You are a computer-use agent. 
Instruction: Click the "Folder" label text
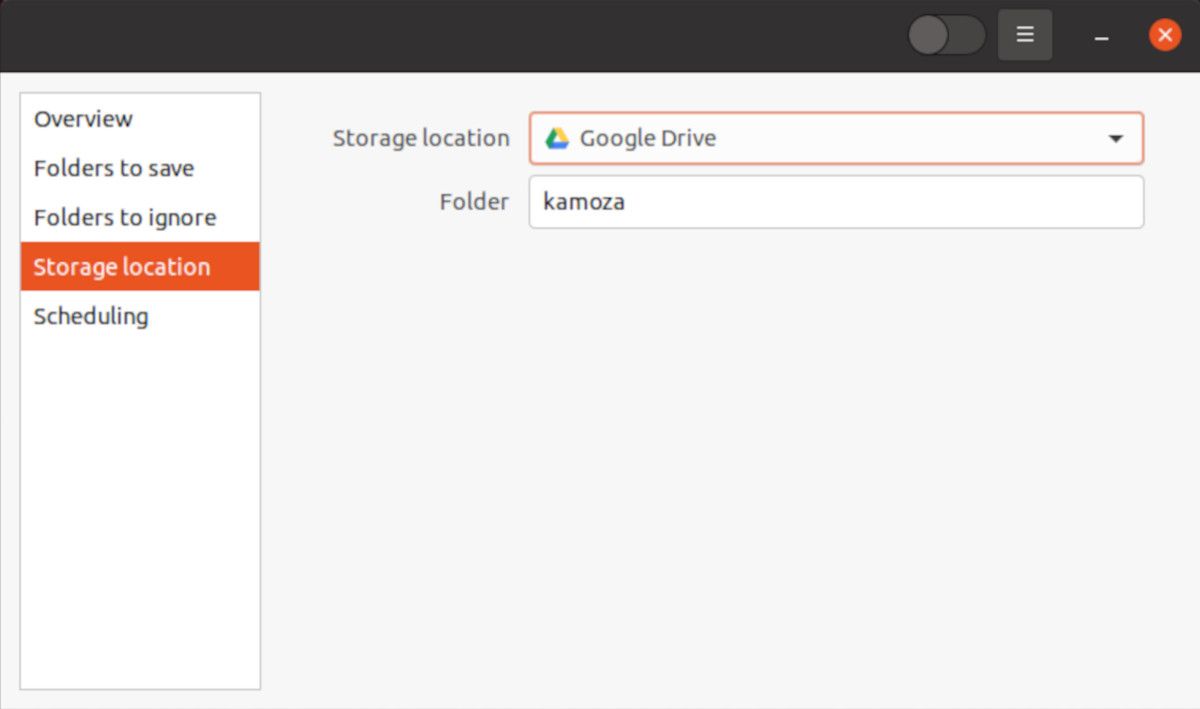tap(474, 202)
